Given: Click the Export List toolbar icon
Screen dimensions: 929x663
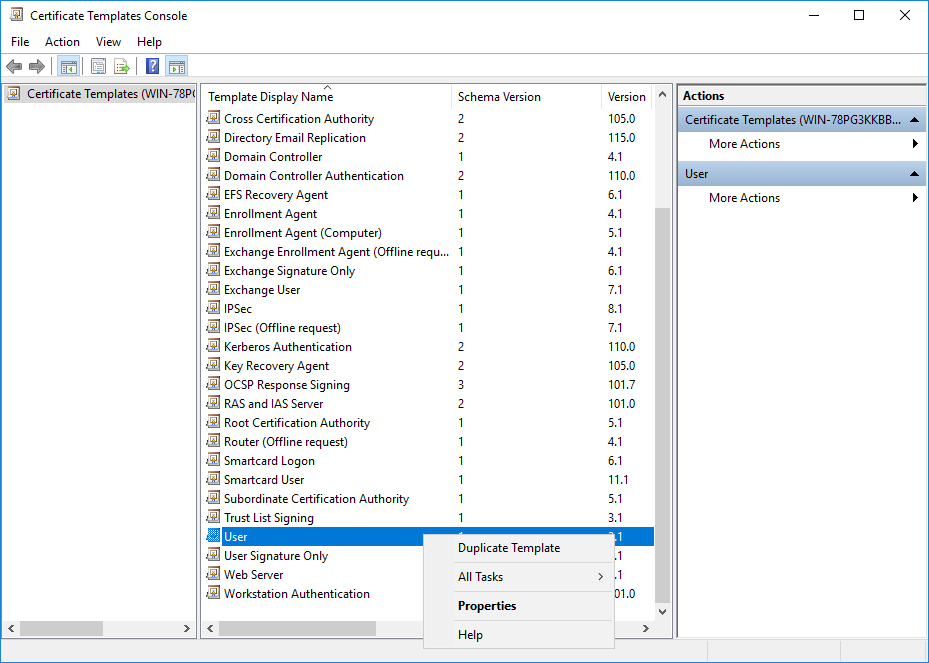Looking at the screenshot, I should (x=121, y=66).
